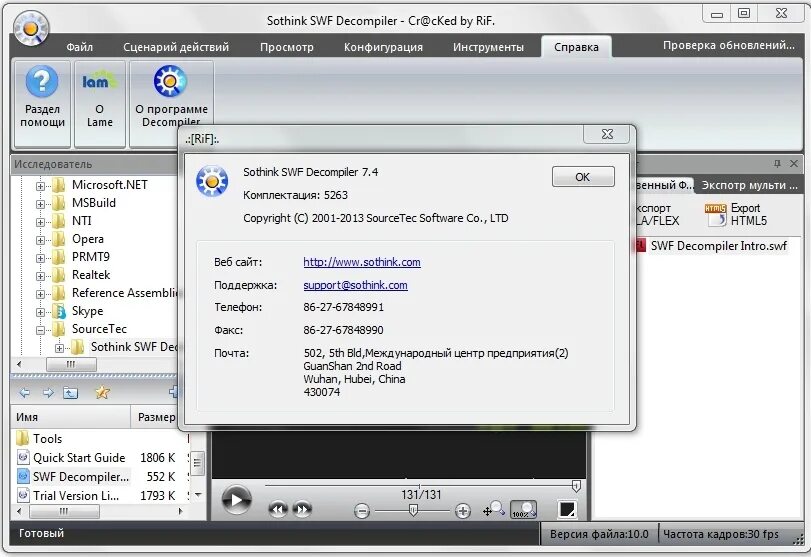The height and width of the screenshot is (557, 811).
Task: Click the playback progress marker
Action: (576, 486)
